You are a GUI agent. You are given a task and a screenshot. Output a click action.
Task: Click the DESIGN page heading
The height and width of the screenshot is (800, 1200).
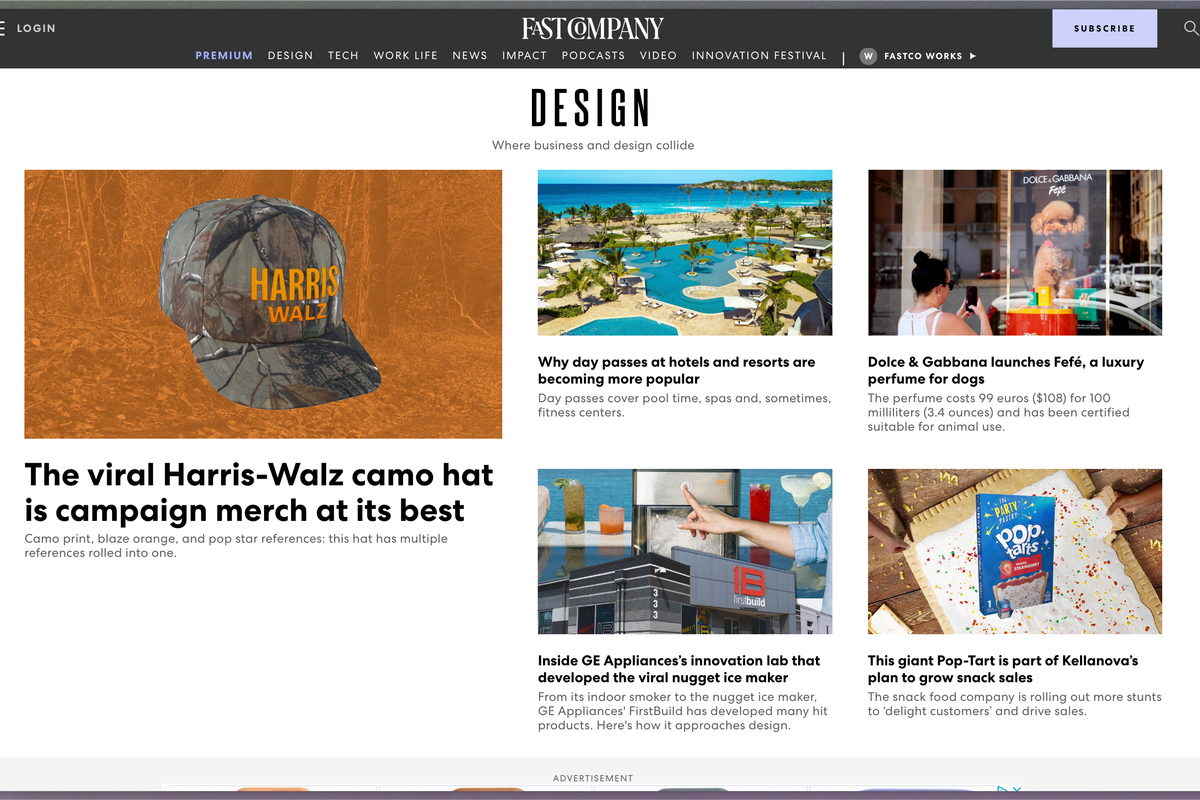click(x=591, y=108)
